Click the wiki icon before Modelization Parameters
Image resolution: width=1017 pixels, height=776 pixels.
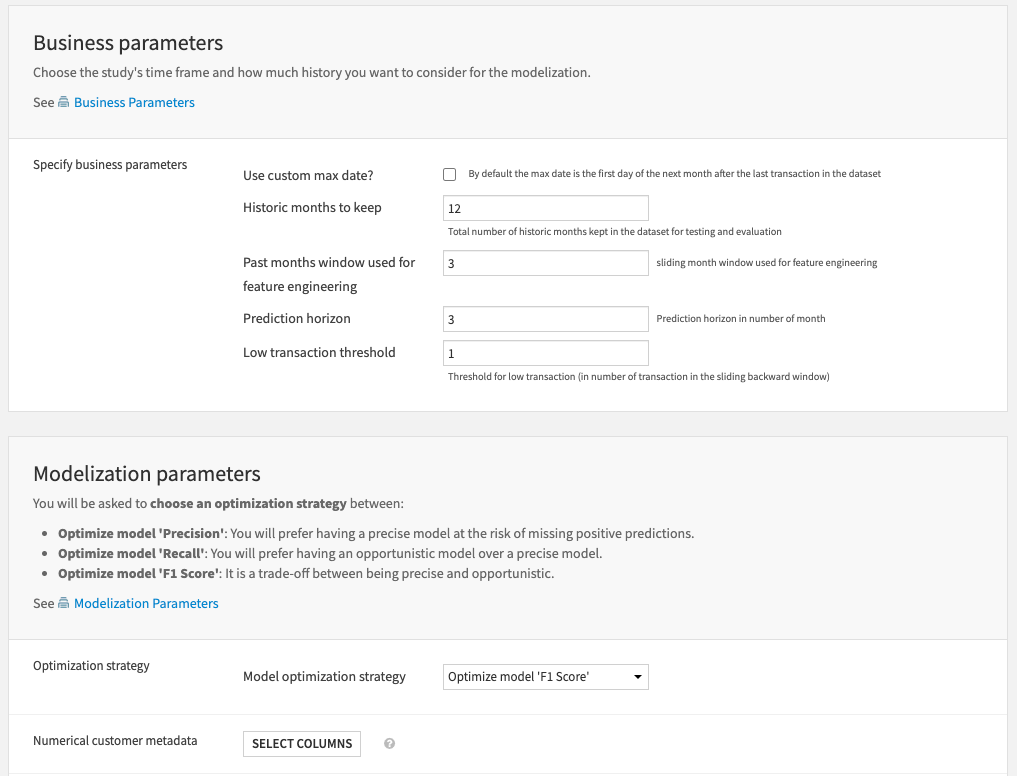[61, 603]
